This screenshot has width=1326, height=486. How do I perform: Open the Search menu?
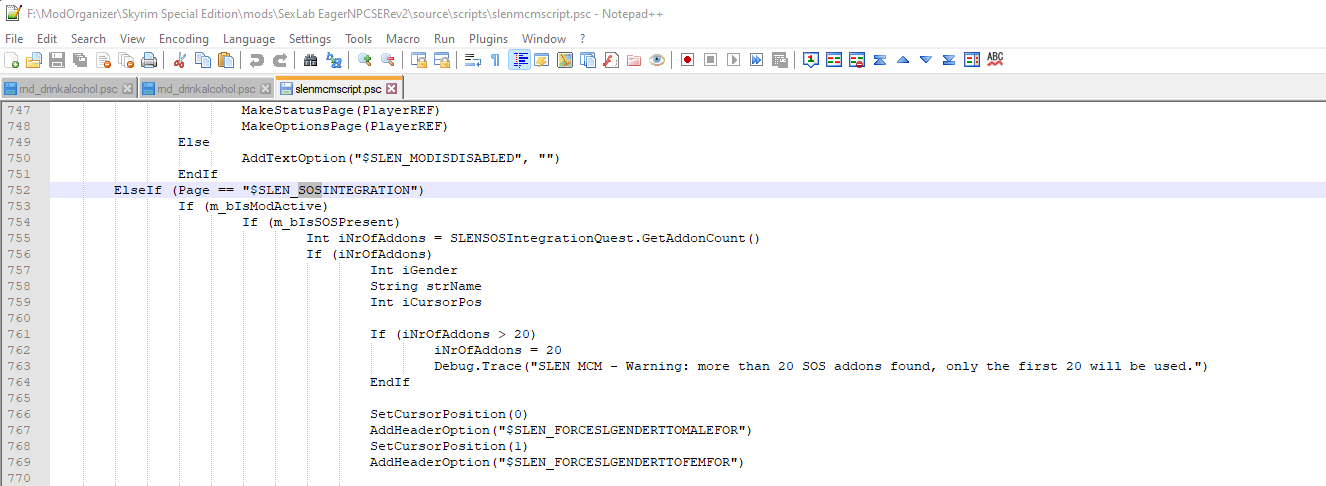88,38
